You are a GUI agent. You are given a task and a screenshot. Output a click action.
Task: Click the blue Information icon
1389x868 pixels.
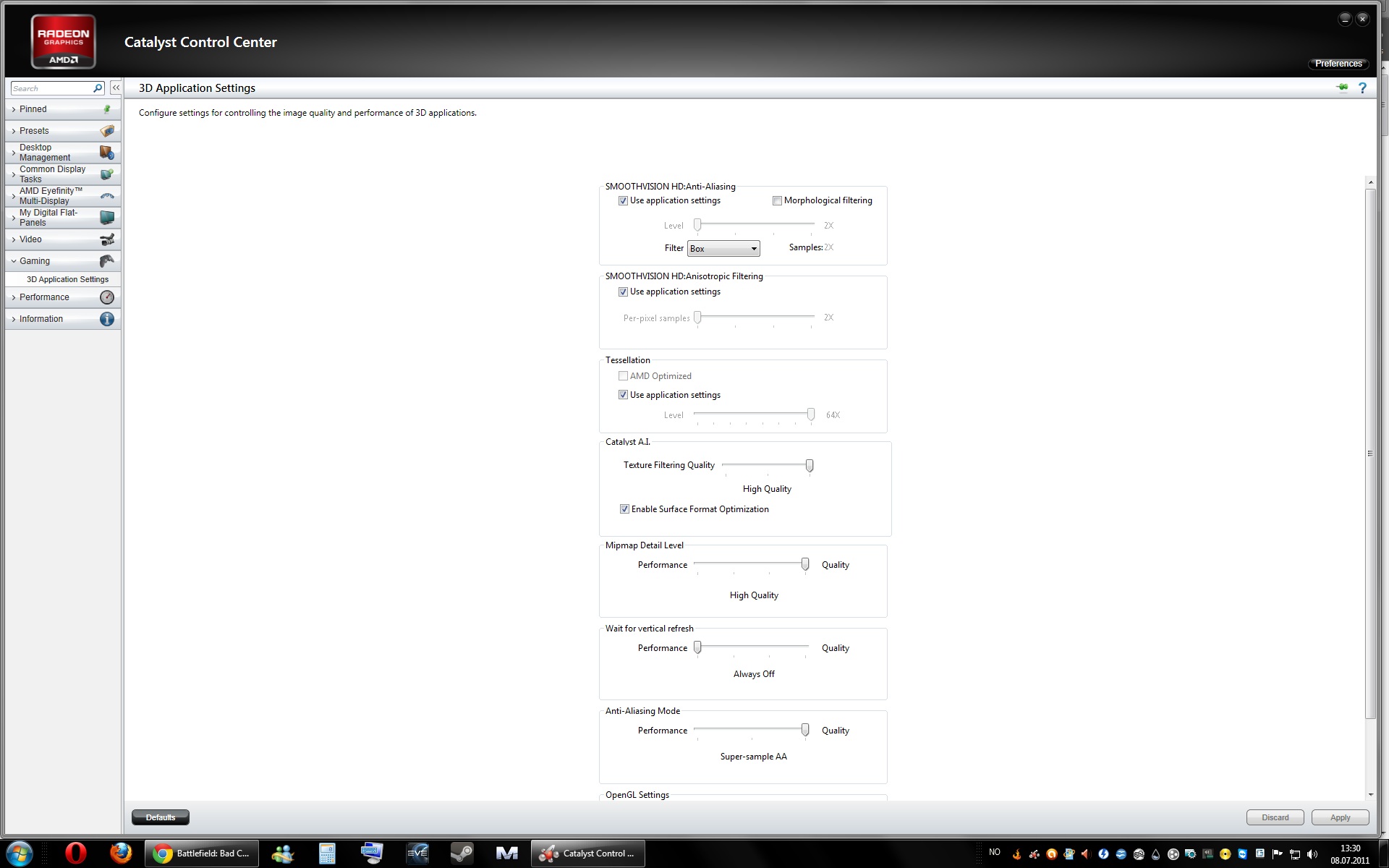[x=107, y=319]
